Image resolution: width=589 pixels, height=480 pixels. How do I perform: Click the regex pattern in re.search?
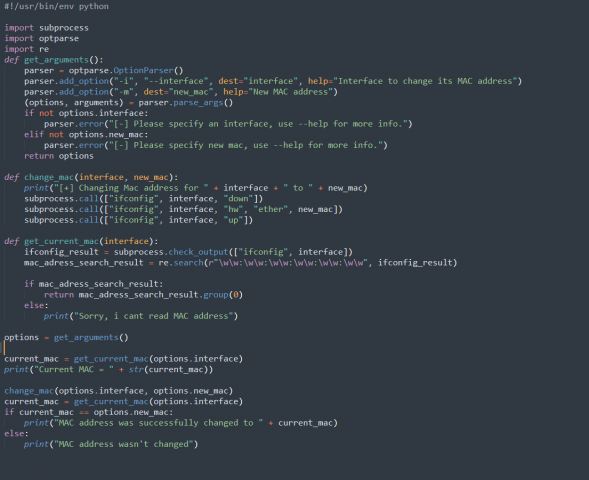pyautogui.click(x=287, y=263)
